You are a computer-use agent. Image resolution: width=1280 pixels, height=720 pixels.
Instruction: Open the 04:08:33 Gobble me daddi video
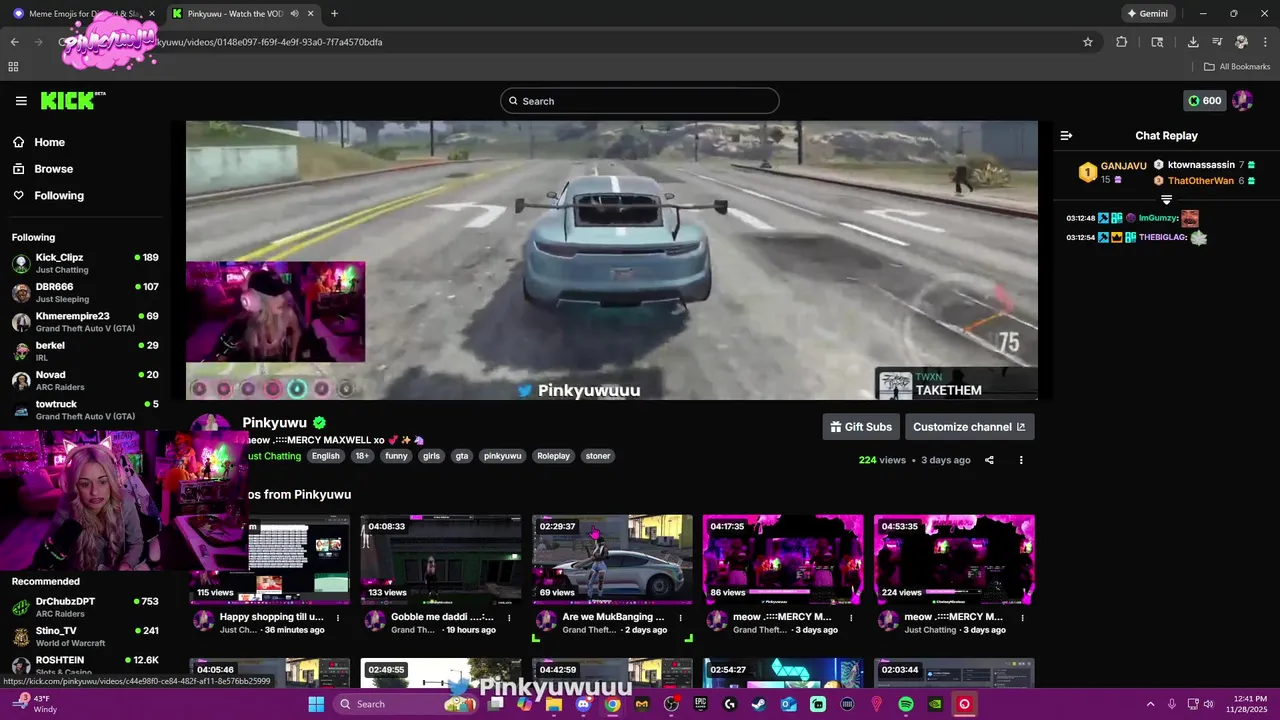[441, 560]
